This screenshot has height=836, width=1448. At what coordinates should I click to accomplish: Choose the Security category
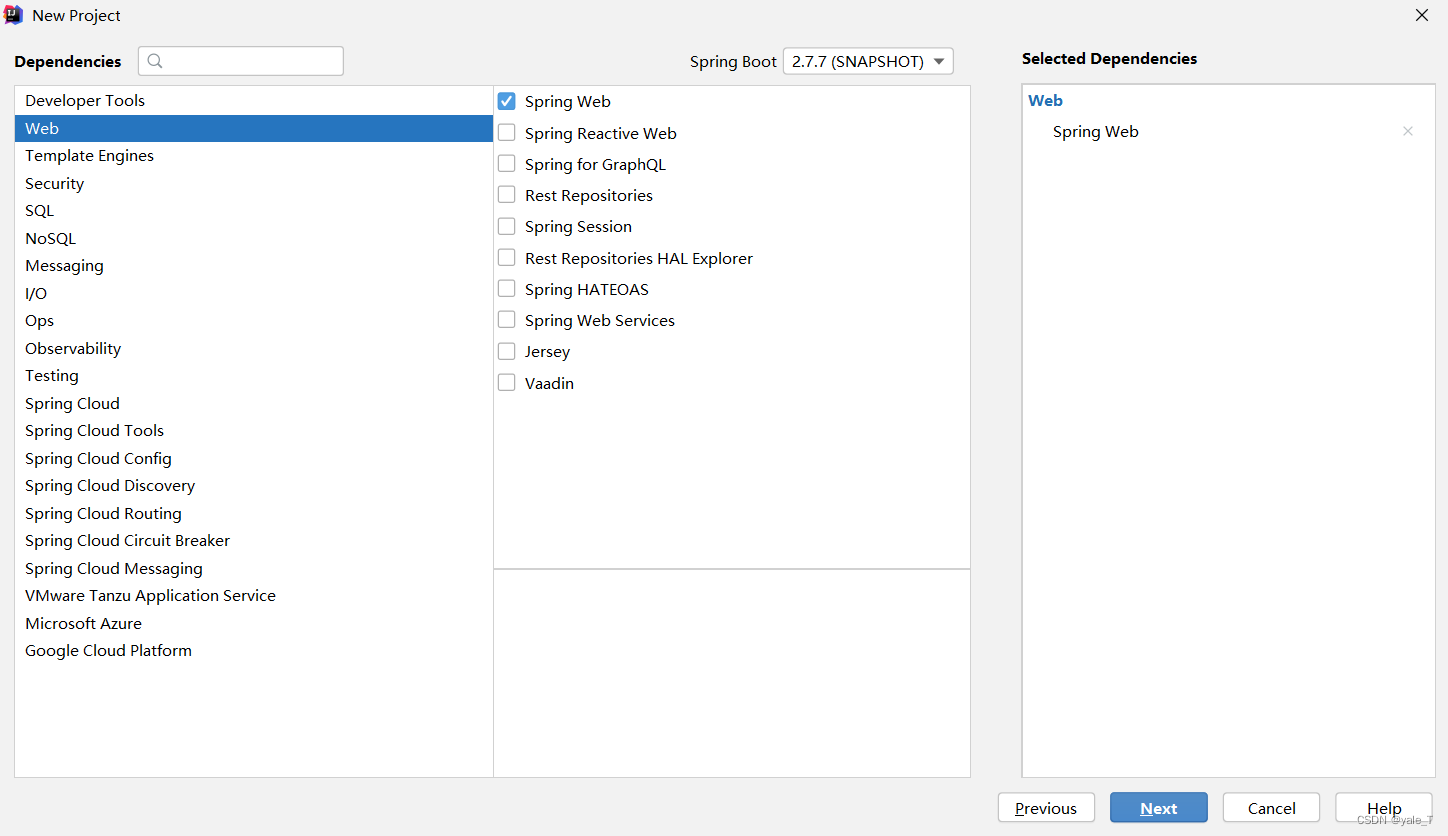tap(254, 183)
